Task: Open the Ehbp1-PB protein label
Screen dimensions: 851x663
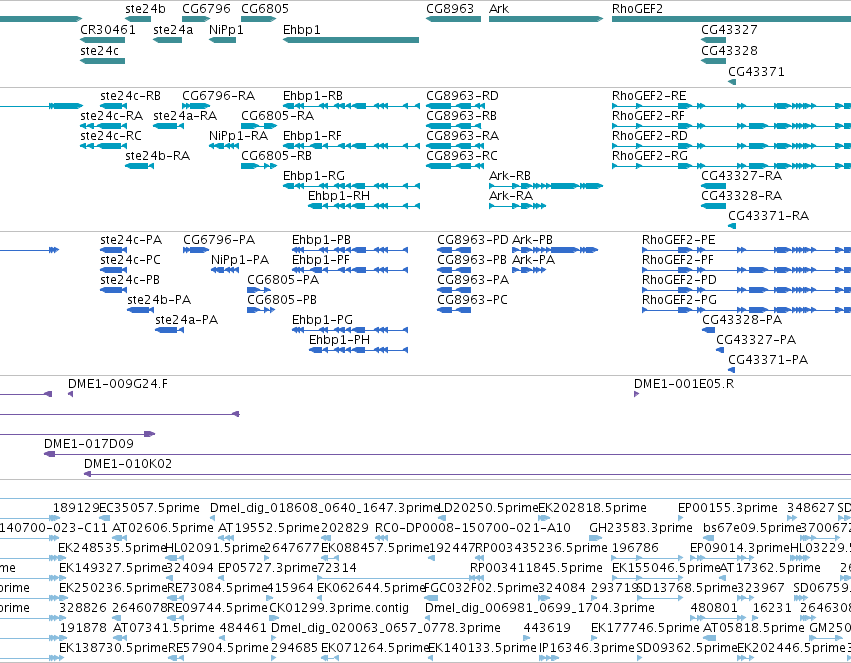Action: coord(321,240)
